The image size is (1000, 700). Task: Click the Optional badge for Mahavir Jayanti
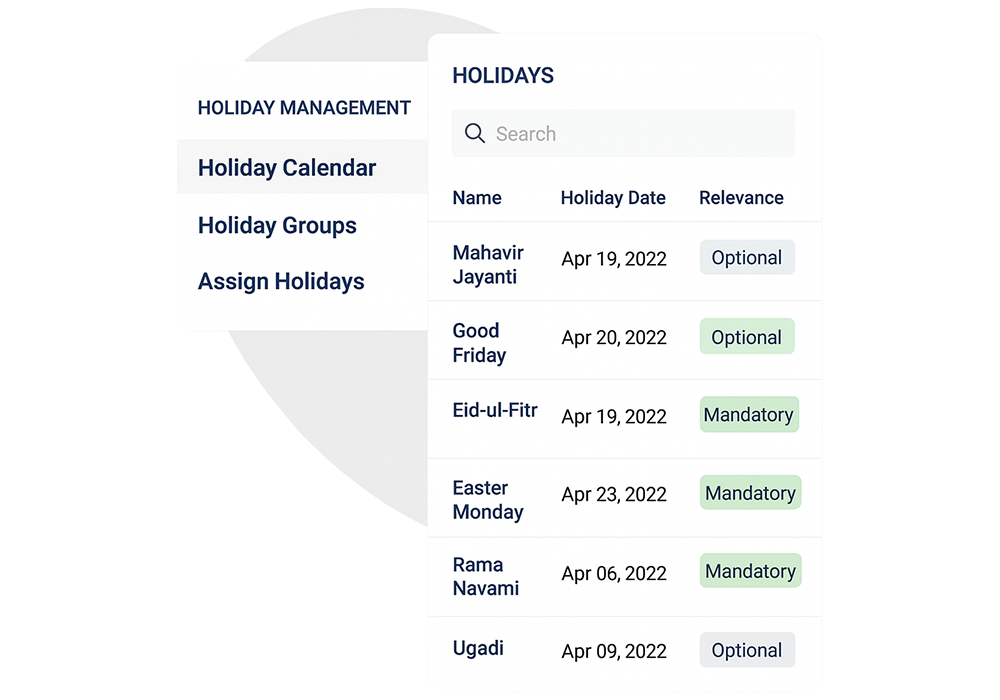coord(747,257)
